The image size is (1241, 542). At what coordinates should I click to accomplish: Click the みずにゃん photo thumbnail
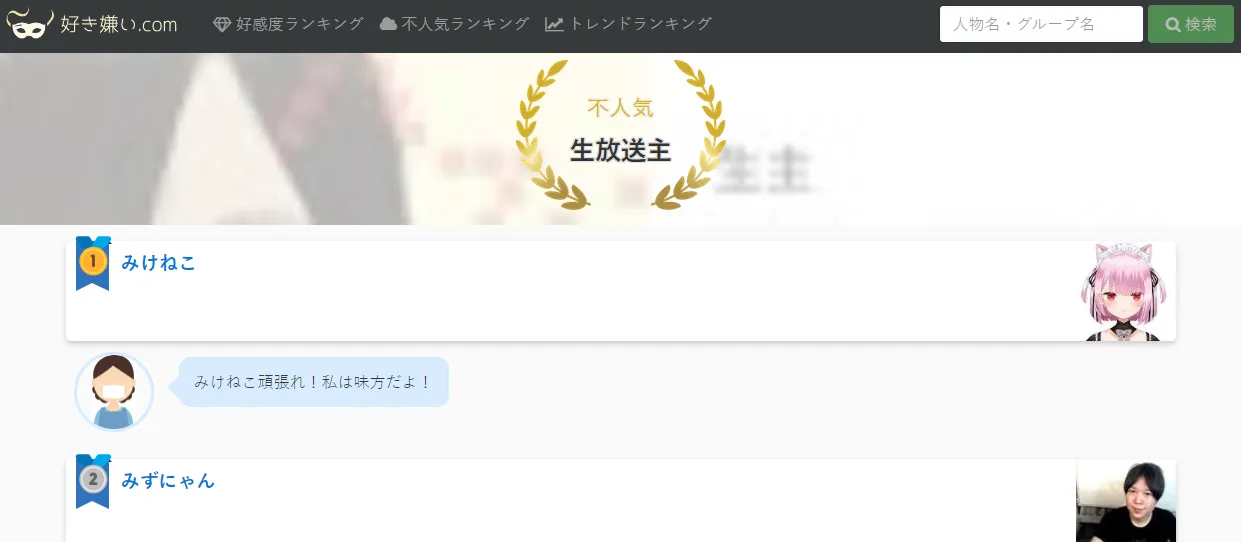pos(1126,501)
